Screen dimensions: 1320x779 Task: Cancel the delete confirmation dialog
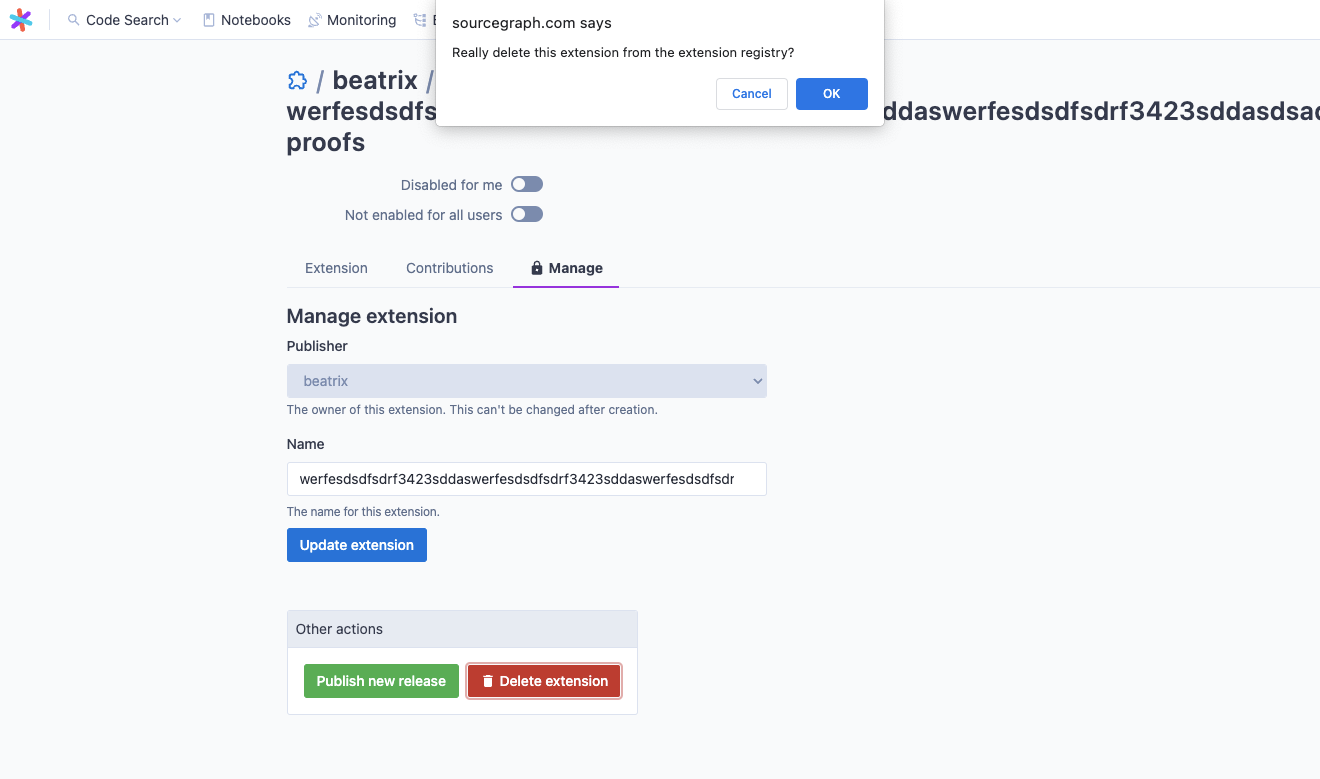(x=752, y=94)
